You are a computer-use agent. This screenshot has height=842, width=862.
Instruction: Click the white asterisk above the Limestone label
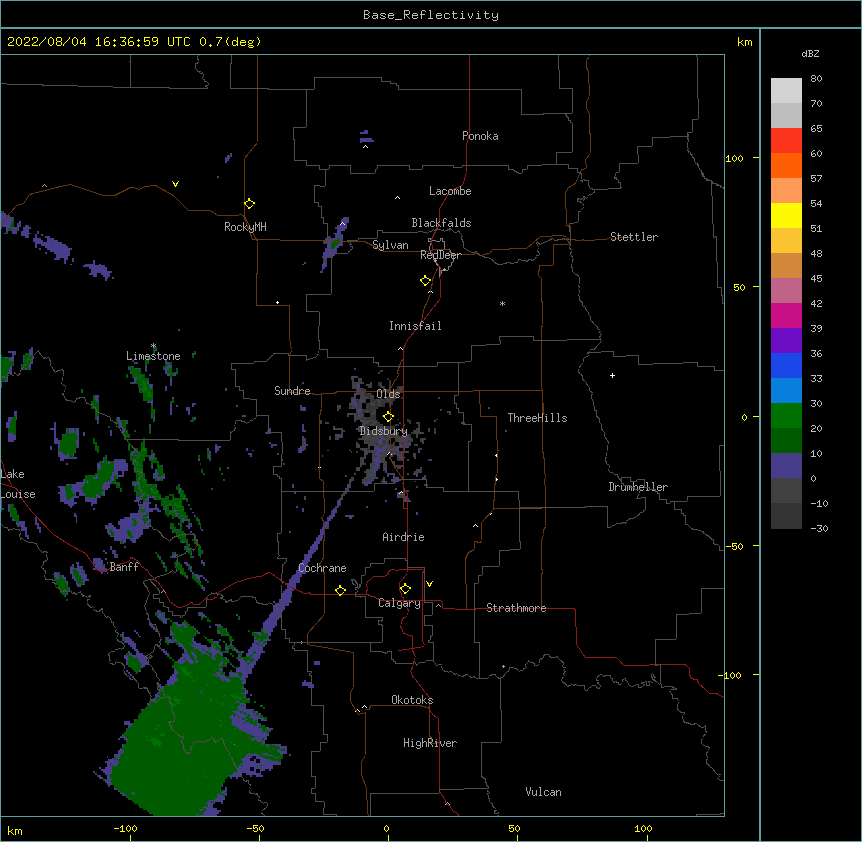[153, 346]
